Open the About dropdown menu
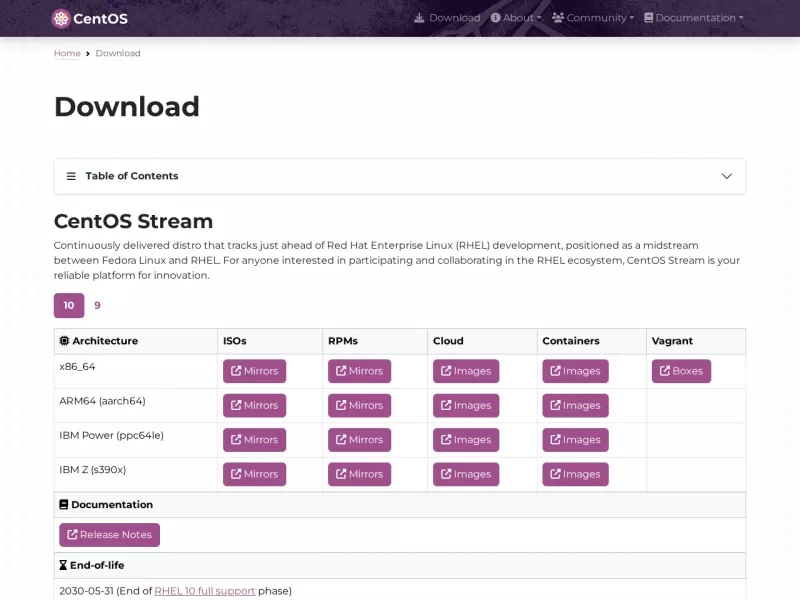The height and width of the screenshot is (600, 800). pos(516,18)
